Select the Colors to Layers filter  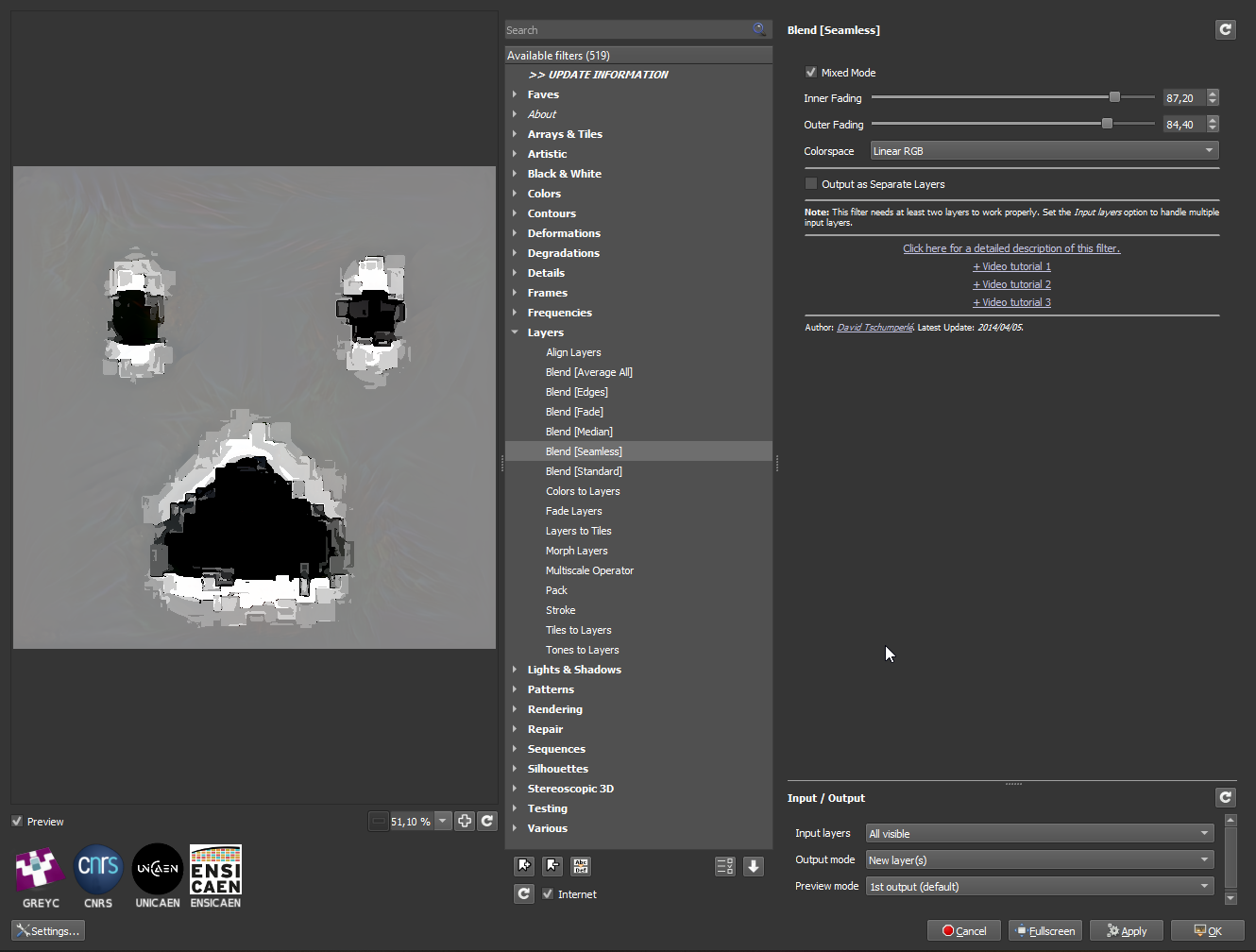coord(583,491)
